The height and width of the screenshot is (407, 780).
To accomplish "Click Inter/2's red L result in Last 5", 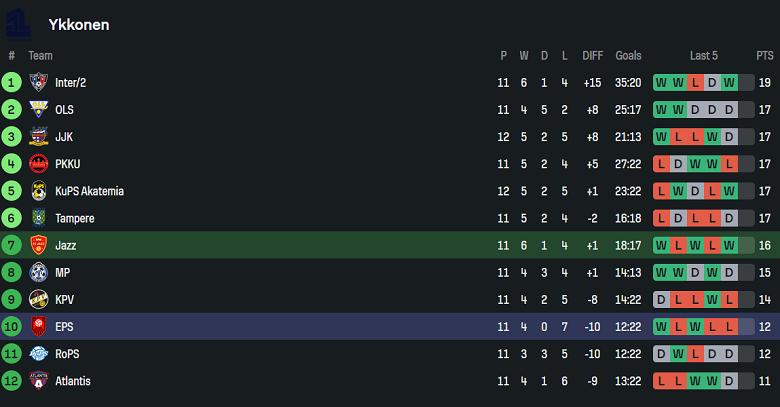I will pos(695,83).
